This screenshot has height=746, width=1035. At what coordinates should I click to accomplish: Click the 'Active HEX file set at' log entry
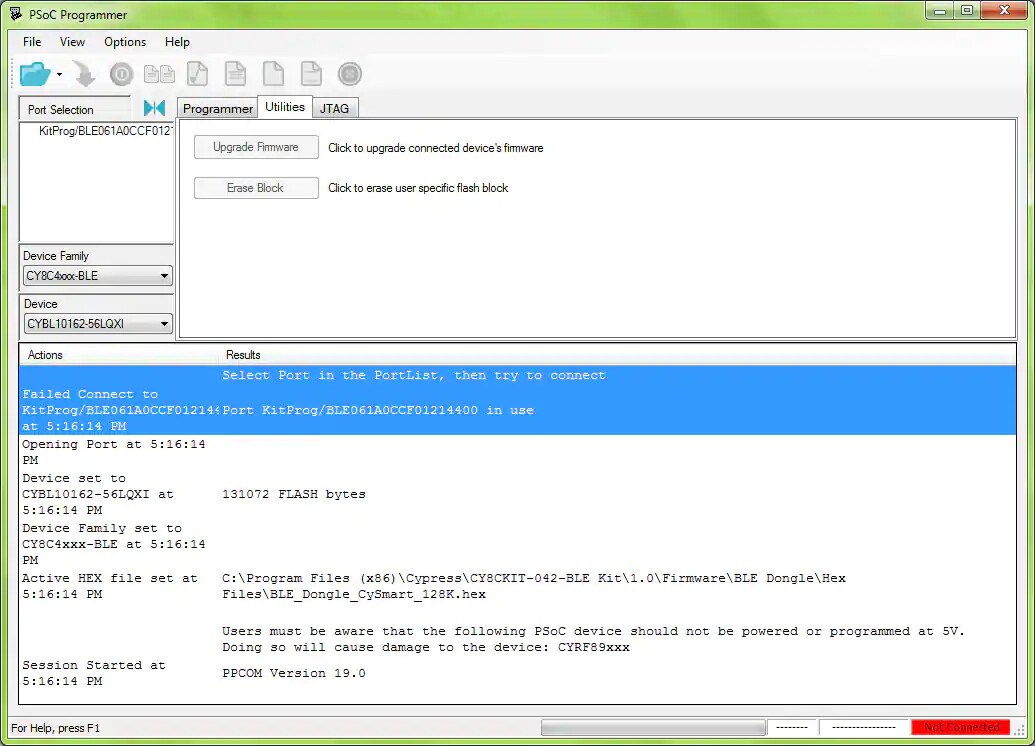pos(110,586)
